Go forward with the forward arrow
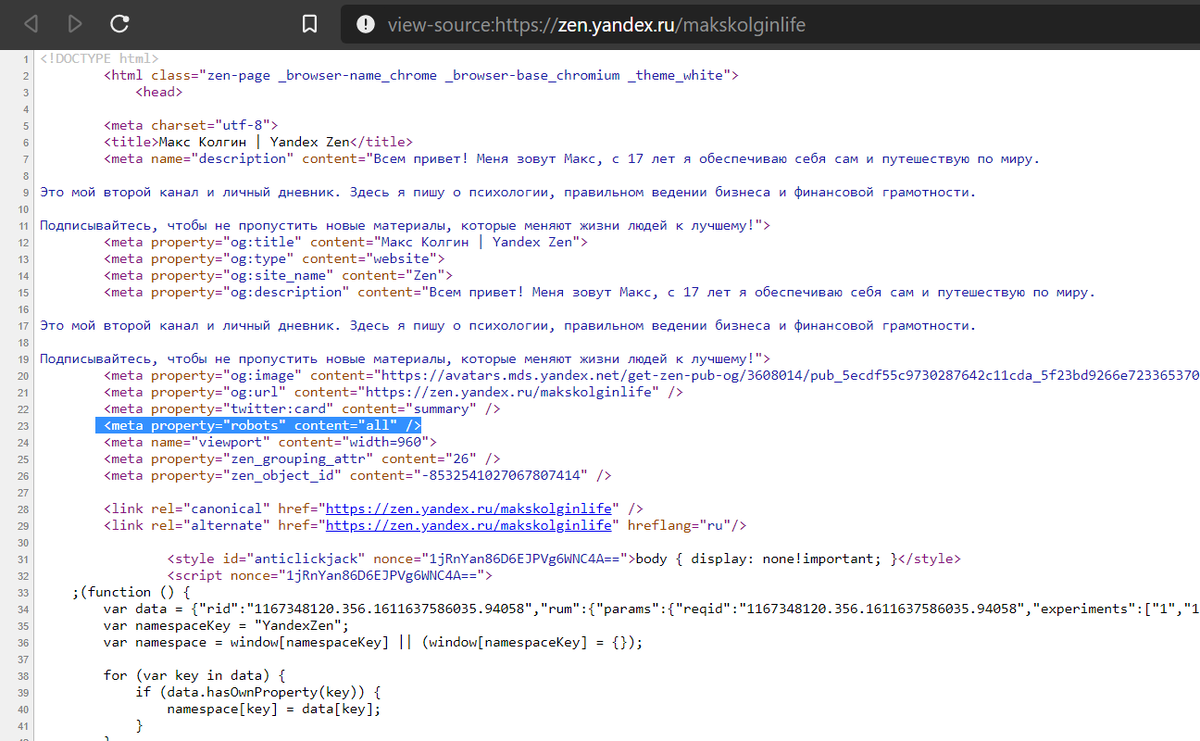1200x741 pixels. click(x=75, y=23)
